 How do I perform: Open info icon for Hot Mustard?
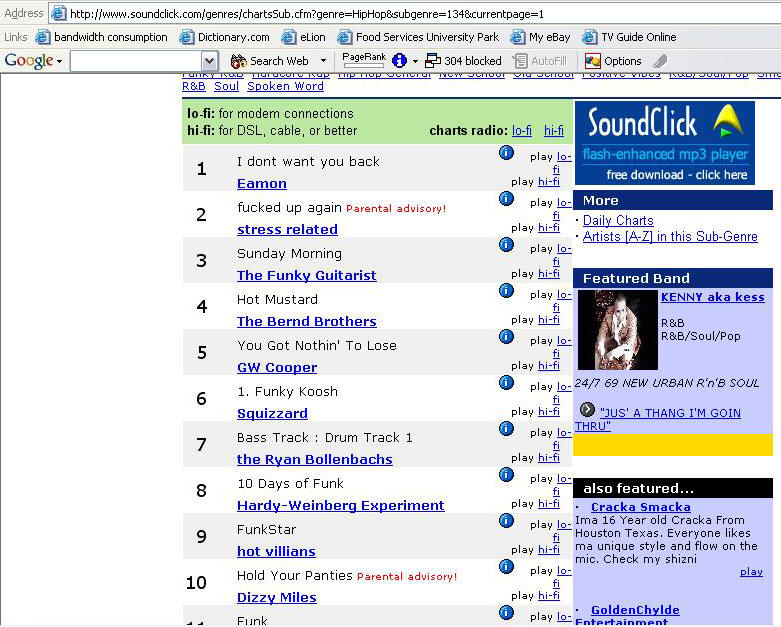[506, 290]
